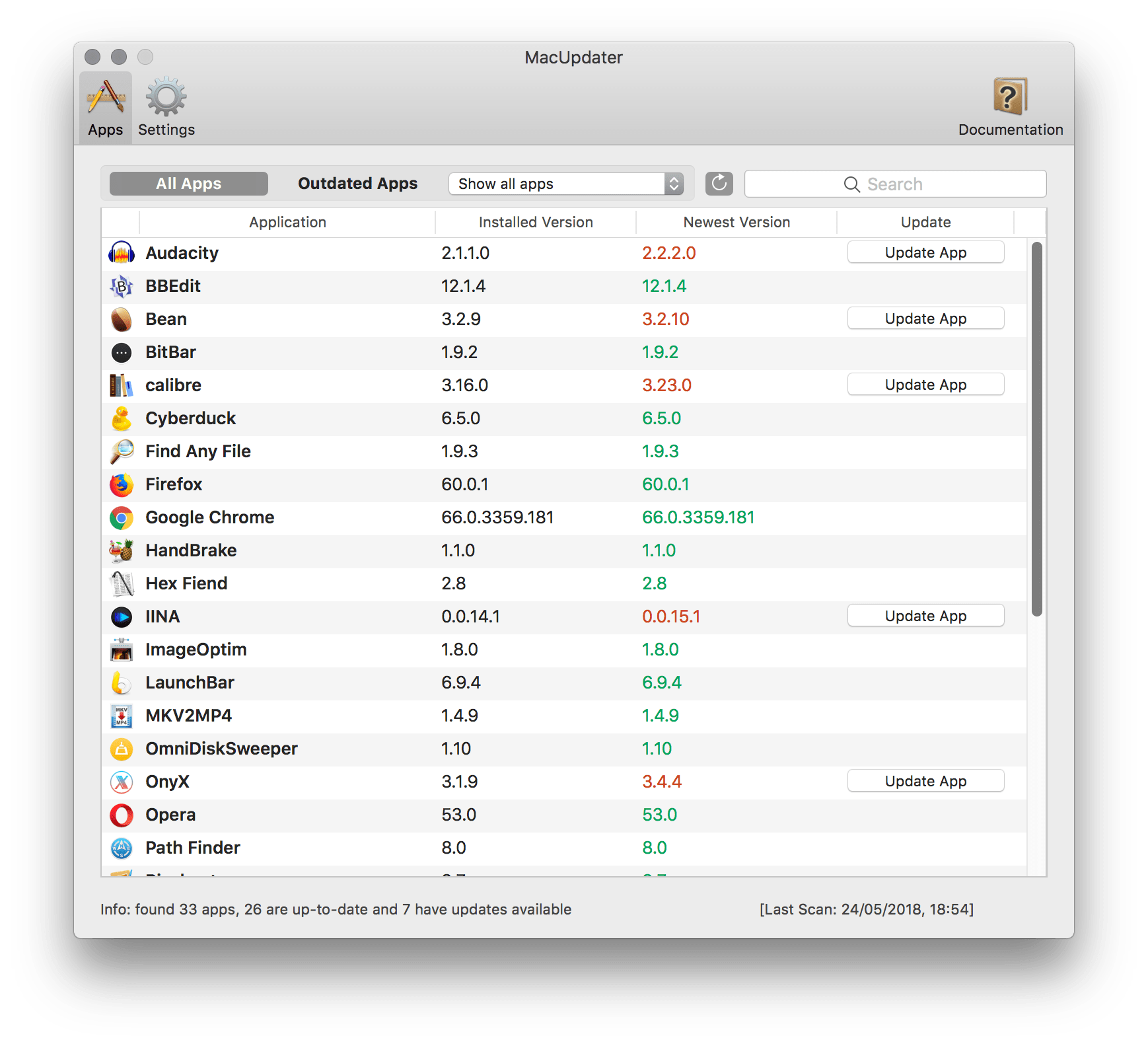Viewport: 1148px width, 1044px height.
Task: Click calibre newest version 3.23.0
Action: pos(666,385)
